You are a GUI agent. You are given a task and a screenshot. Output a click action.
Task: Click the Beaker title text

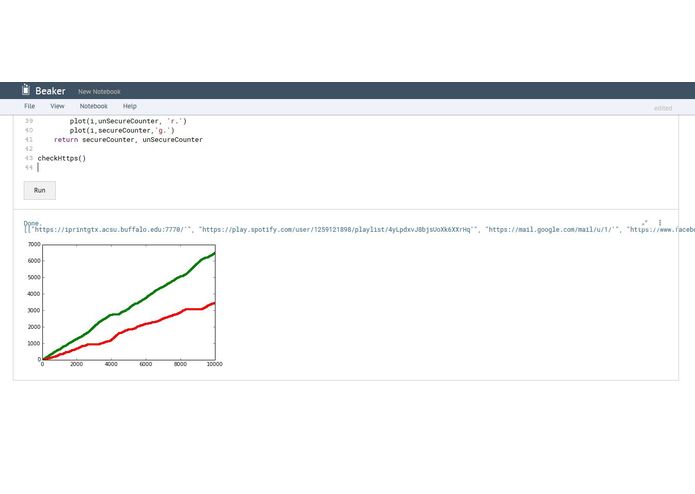(50, 91)
